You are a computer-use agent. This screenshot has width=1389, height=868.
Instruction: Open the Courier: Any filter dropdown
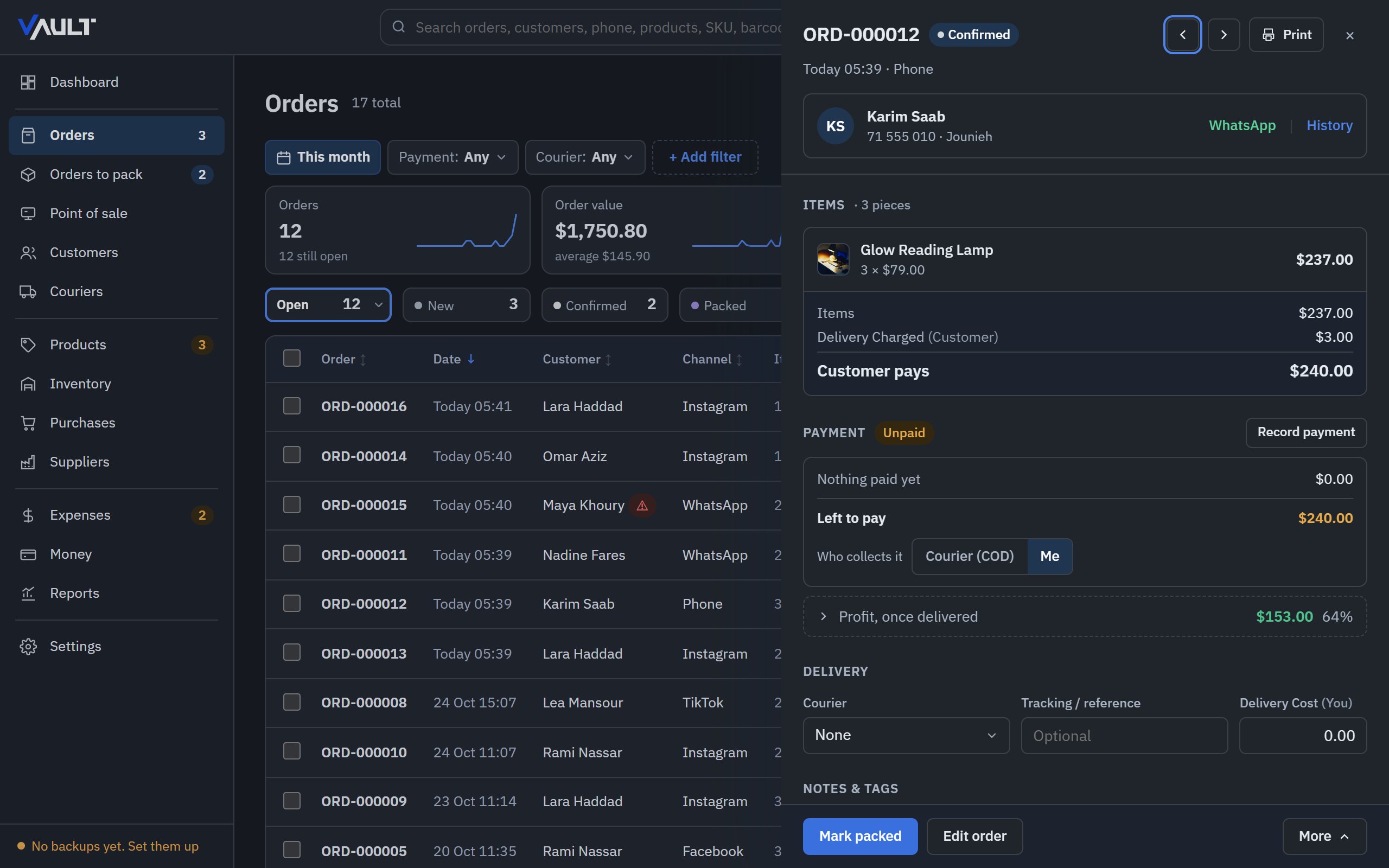(585, 157)
